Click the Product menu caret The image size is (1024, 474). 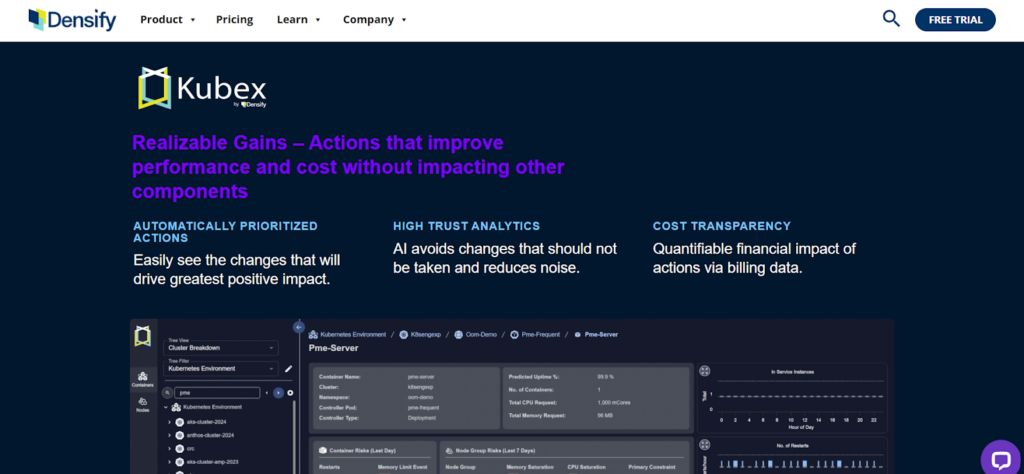pos(193,20)
